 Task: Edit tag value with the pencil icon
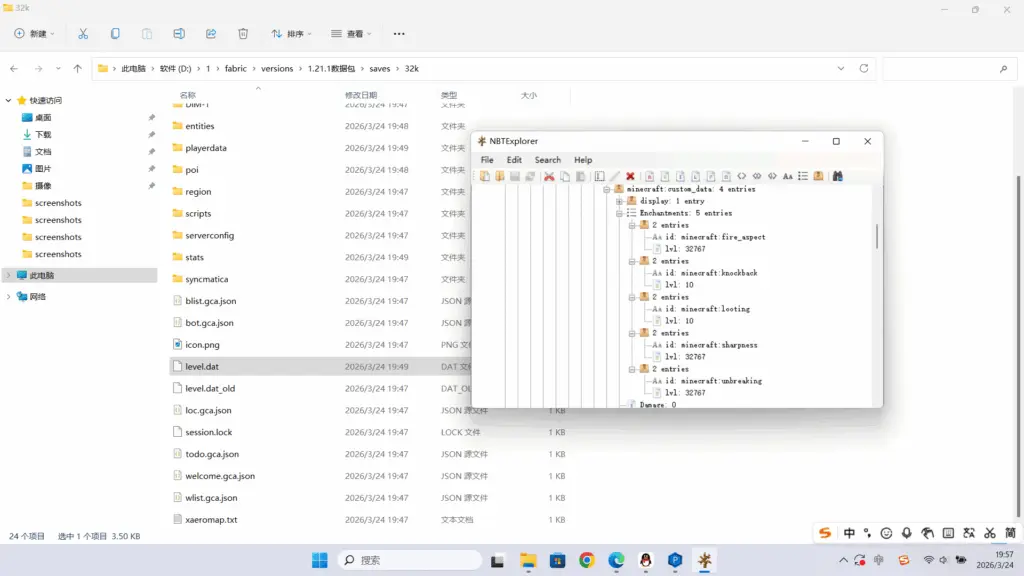[615, 176]
